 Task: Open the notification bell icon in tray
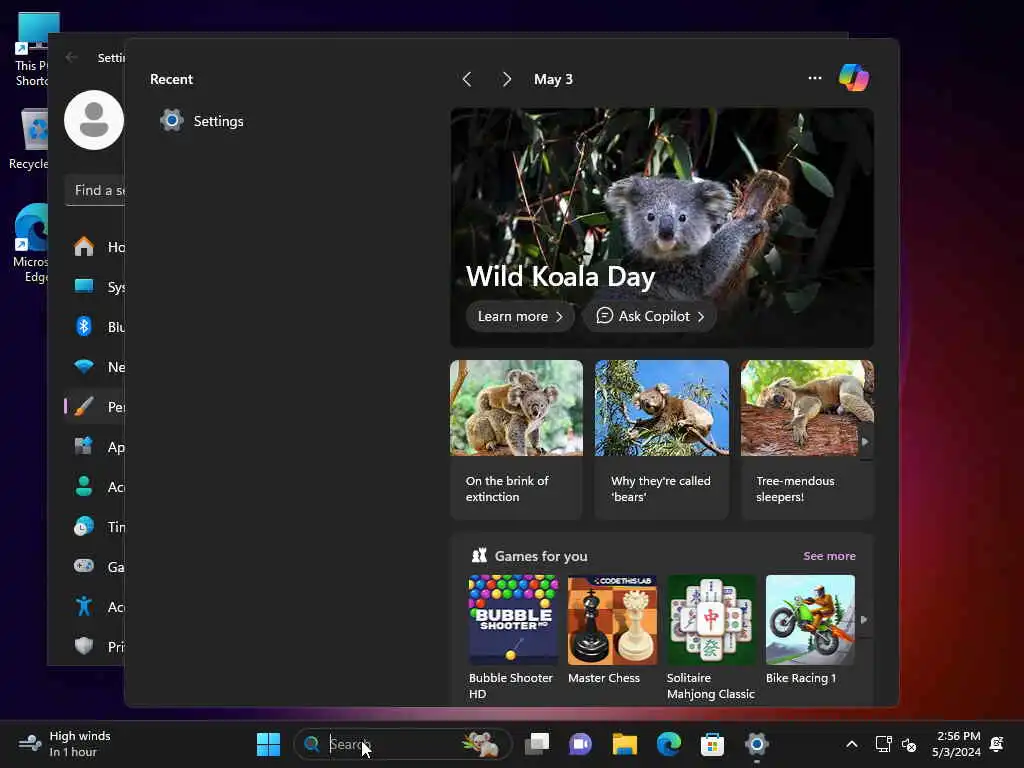[x=997, y=744]
